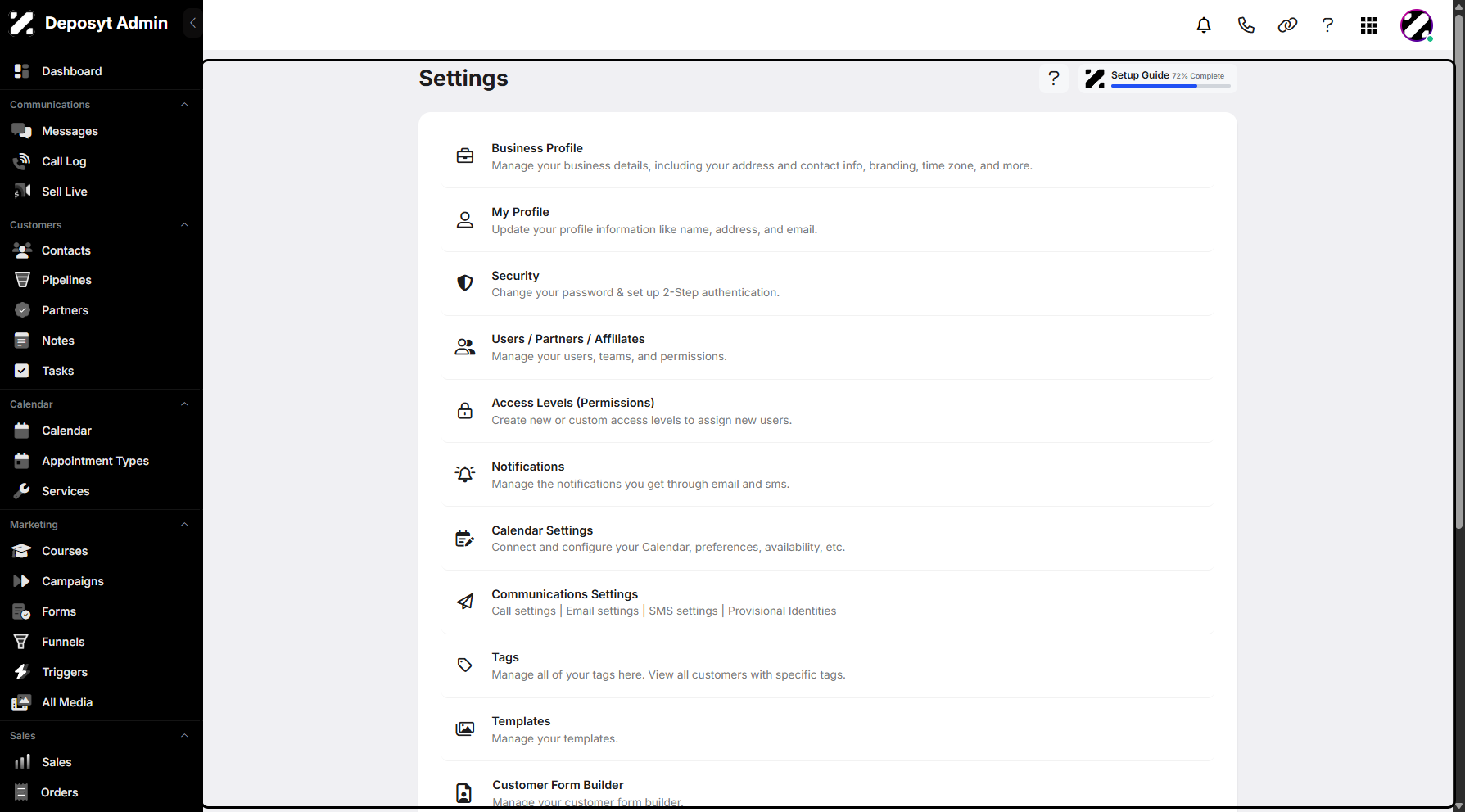Open My Profile settings
Image resolution: width=1465 pixels, height=812 pixels.
tap(827, 220)
